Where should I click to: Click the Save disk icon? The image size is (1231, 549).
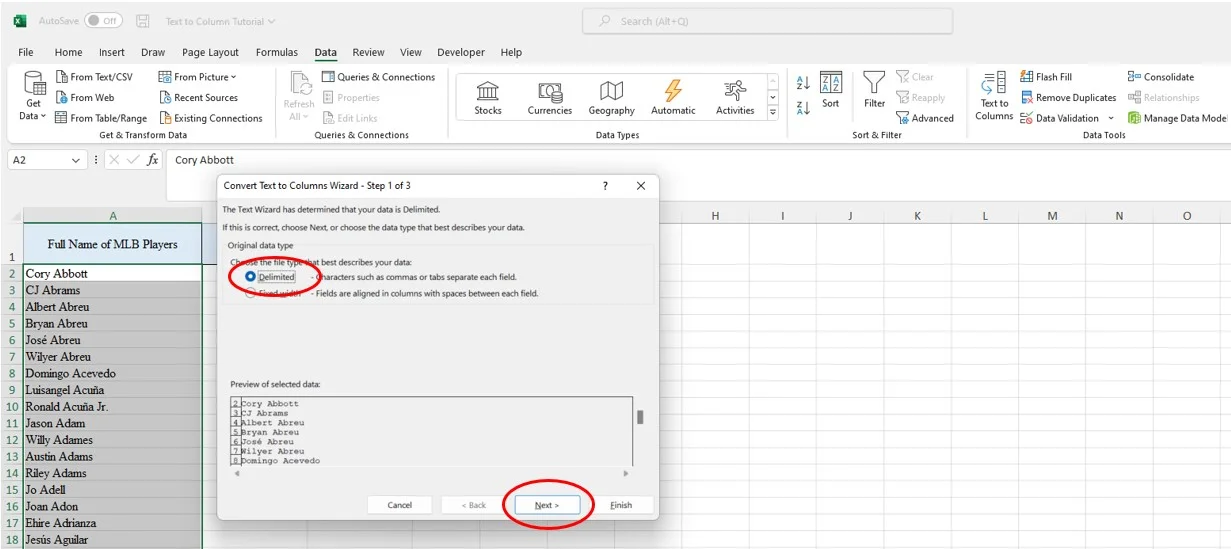(x=143, y=21)
